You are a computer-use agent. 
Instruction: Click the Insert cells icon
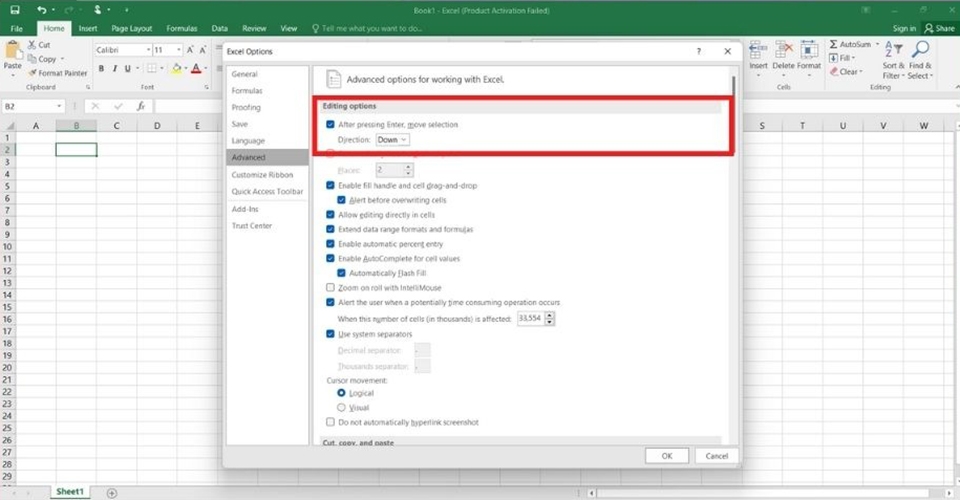(x=758, y=50)
